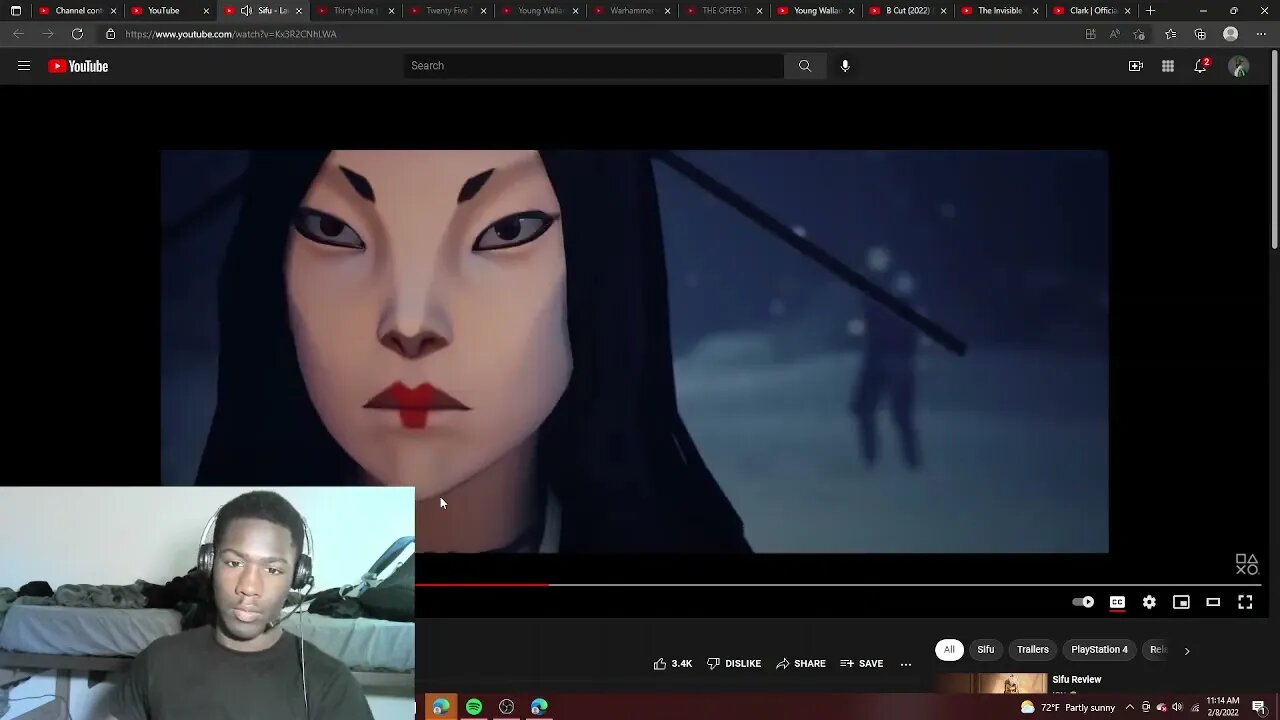Open the taskbar clock and date
Image resolution: width=1280 pixels, height=720 pixels.
(x=1222, y=707)
